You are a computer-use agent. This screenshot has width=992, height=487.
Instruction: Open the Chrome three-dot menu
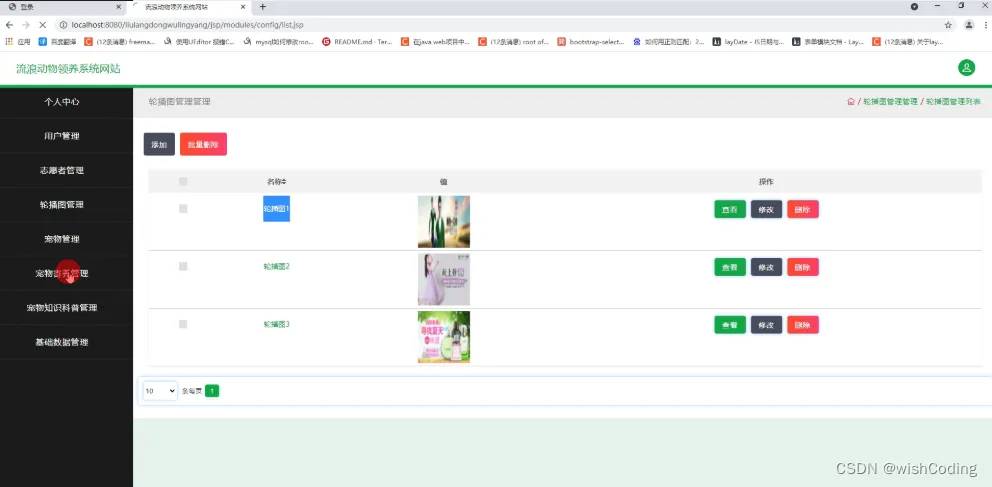[987, 25]
